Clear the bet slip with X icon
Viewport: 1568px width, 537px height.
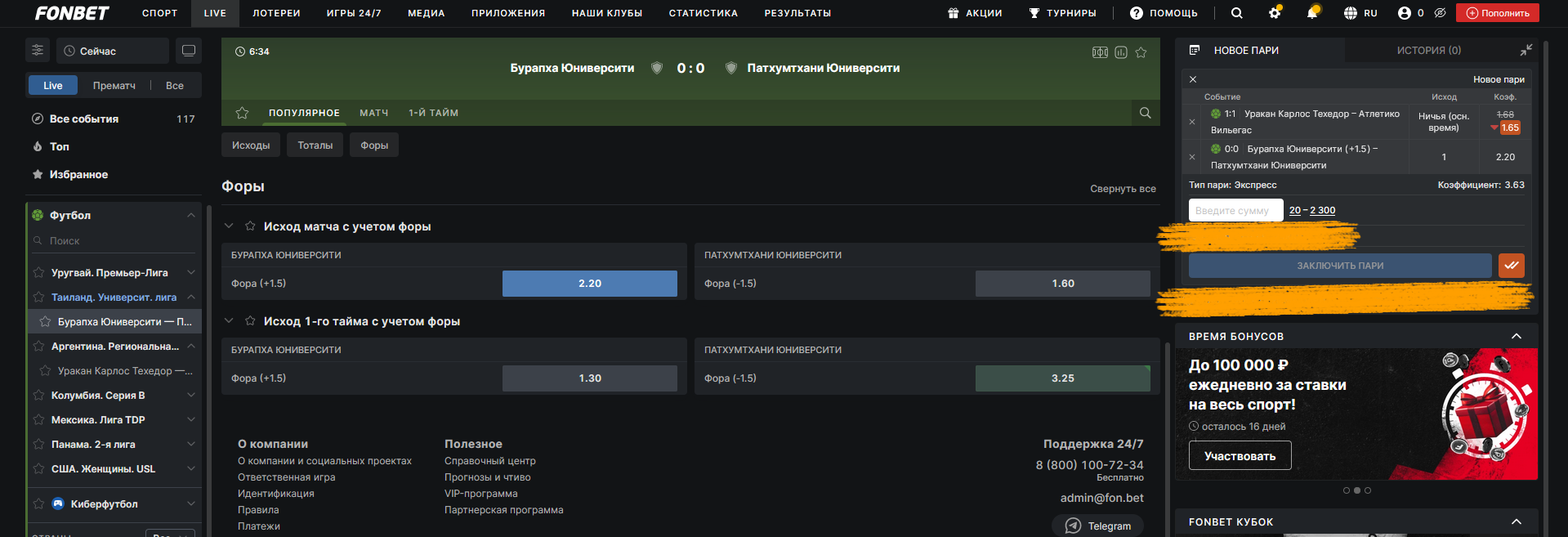pos(1193,79)
